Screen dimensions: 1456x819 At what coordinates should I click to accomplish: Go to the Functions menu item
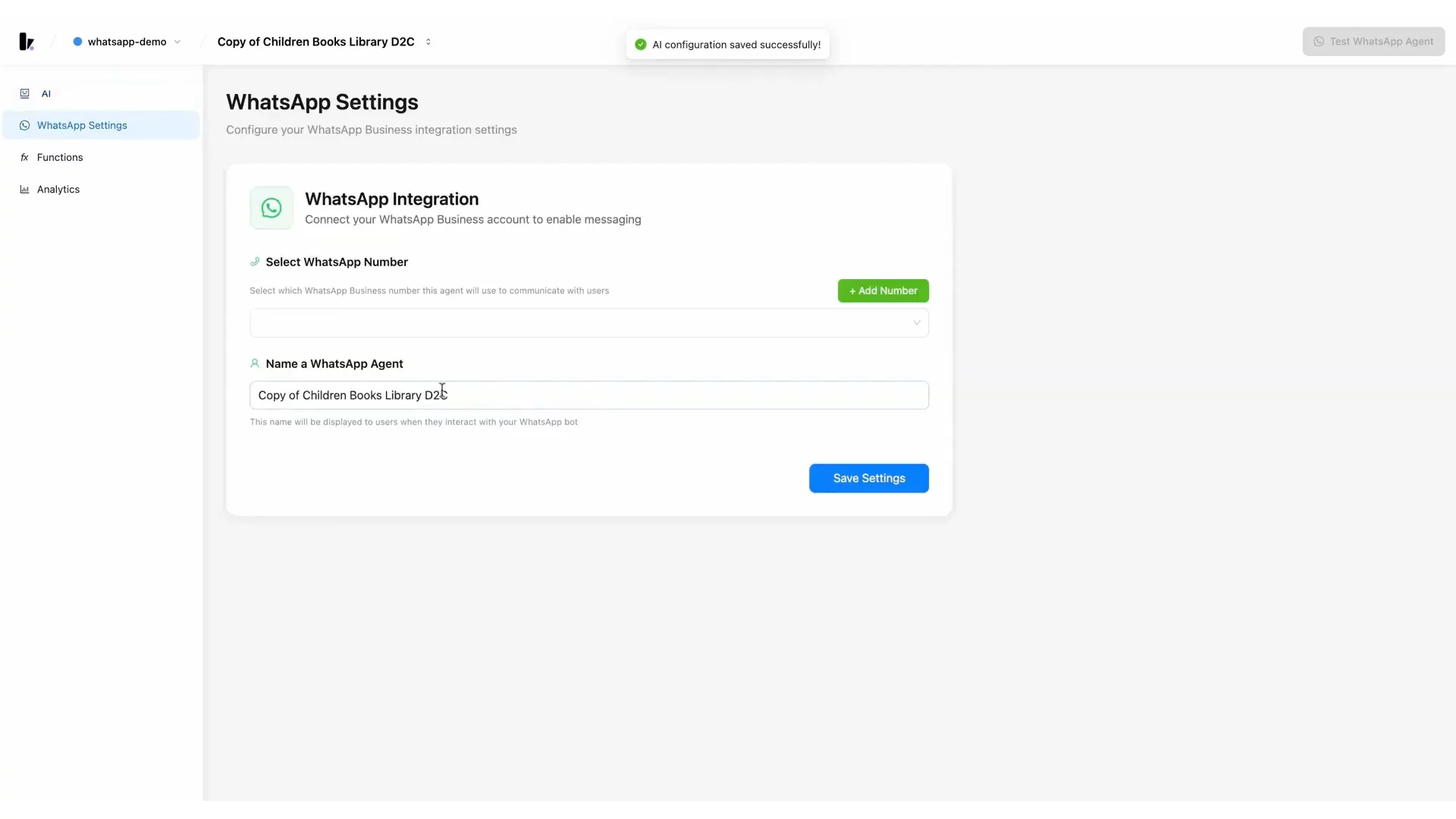60,158
